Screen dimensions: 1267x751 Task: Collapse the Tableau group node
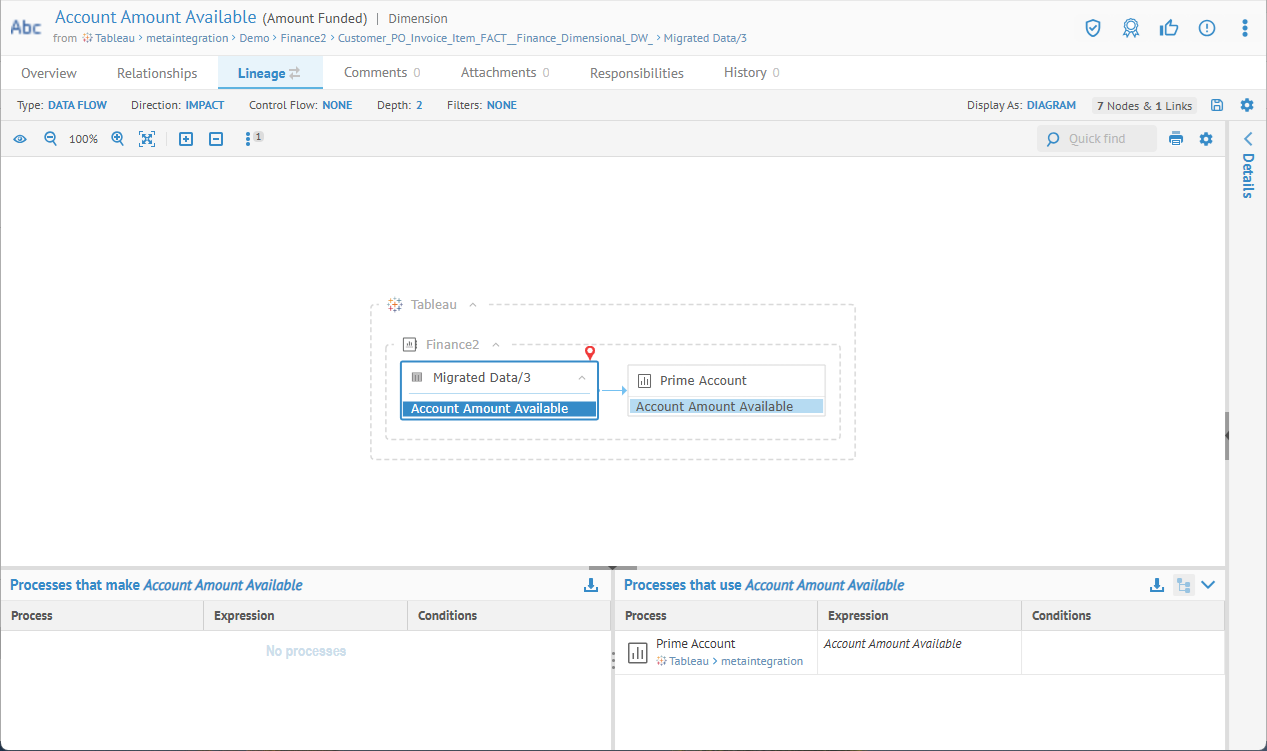(x=473, y=305)
